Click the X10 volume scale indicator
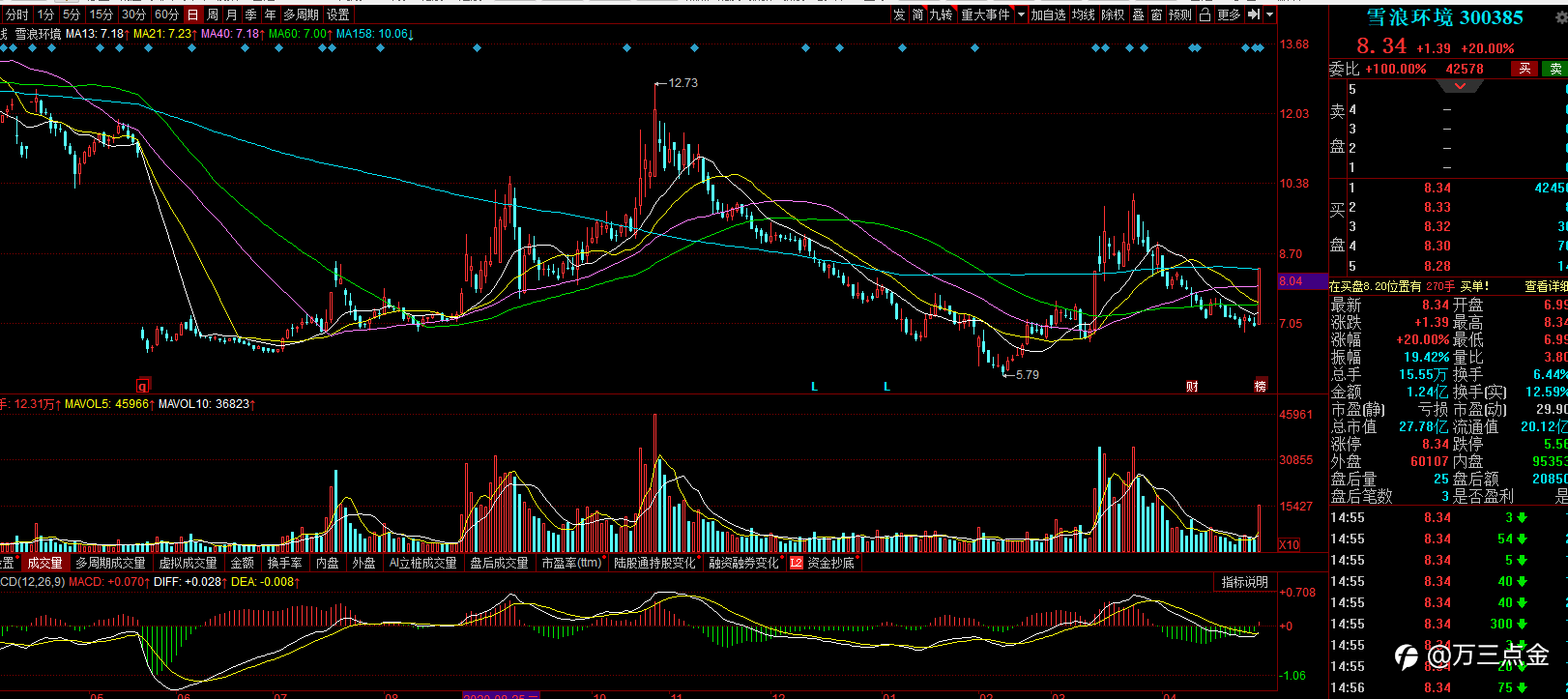This screenshot has width=1568, height=699. pos(1290,544)
